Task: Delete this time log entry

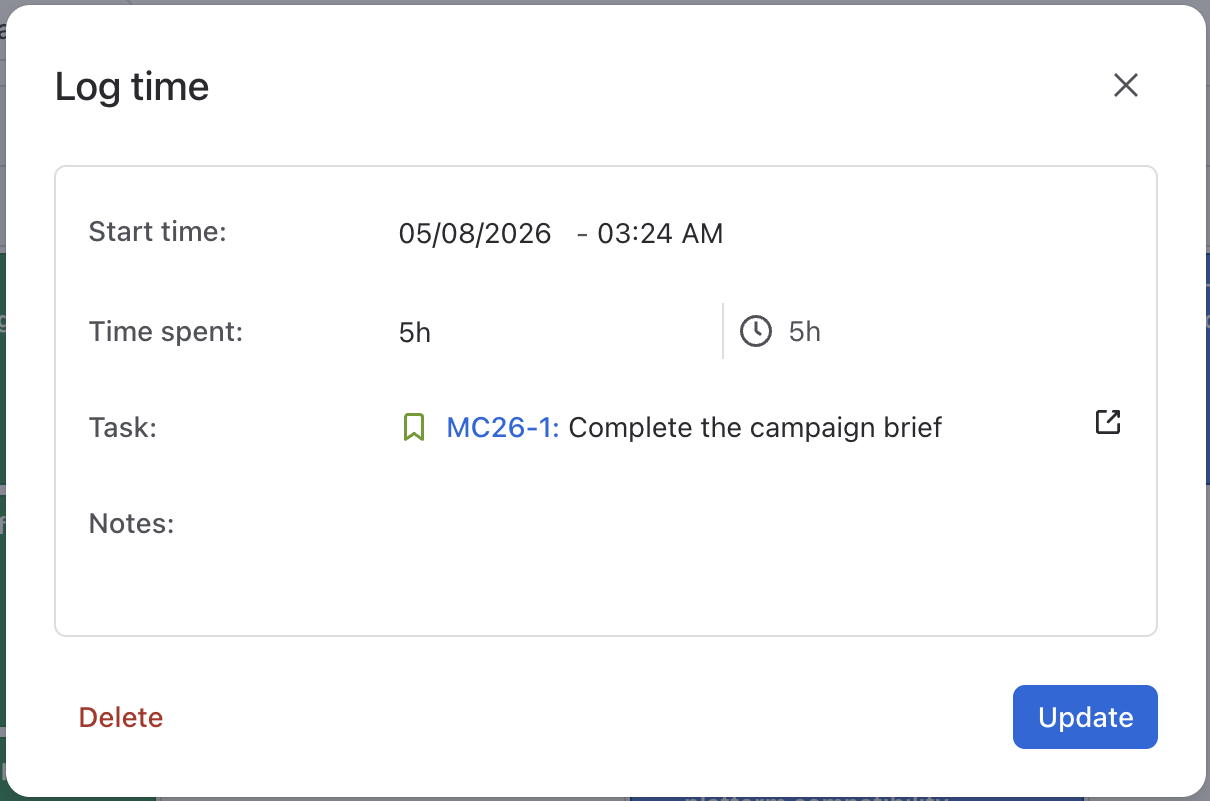Action: click(121, 718)
